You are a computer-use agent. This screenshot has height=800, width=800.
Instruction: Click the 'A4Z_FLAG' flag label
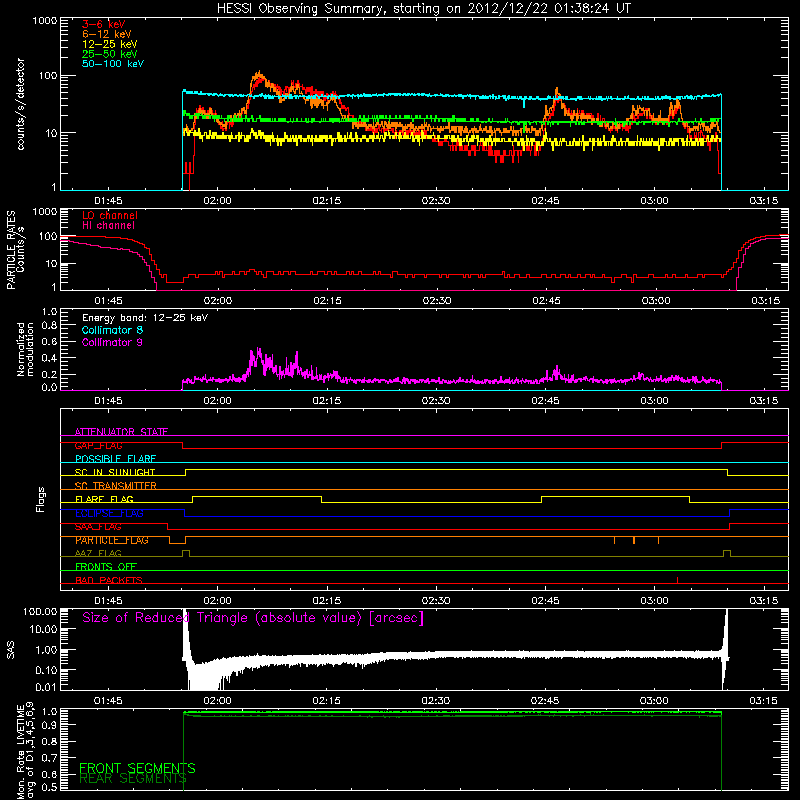click(x=98, y=553)
